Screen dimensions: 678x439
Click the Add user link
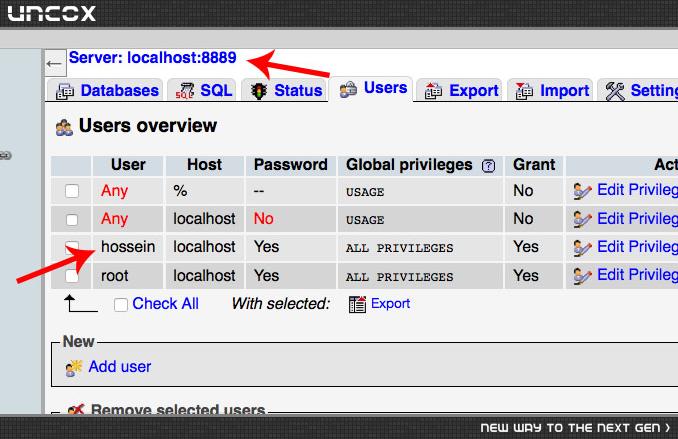[x=120, y=367]
